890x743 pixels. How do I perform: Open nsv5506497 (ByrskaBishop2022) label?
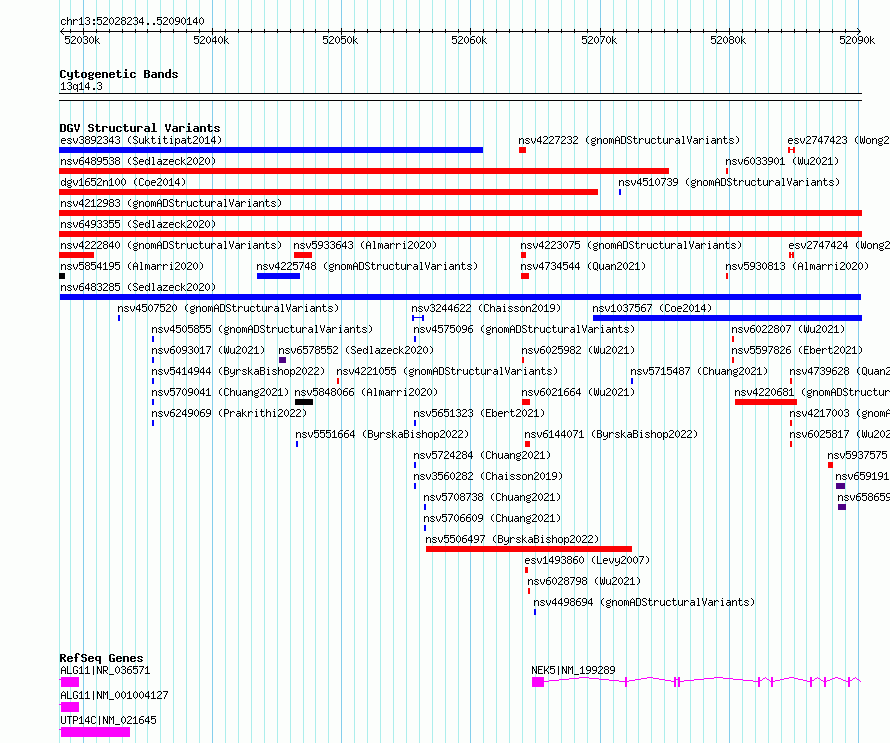[512, 539]
